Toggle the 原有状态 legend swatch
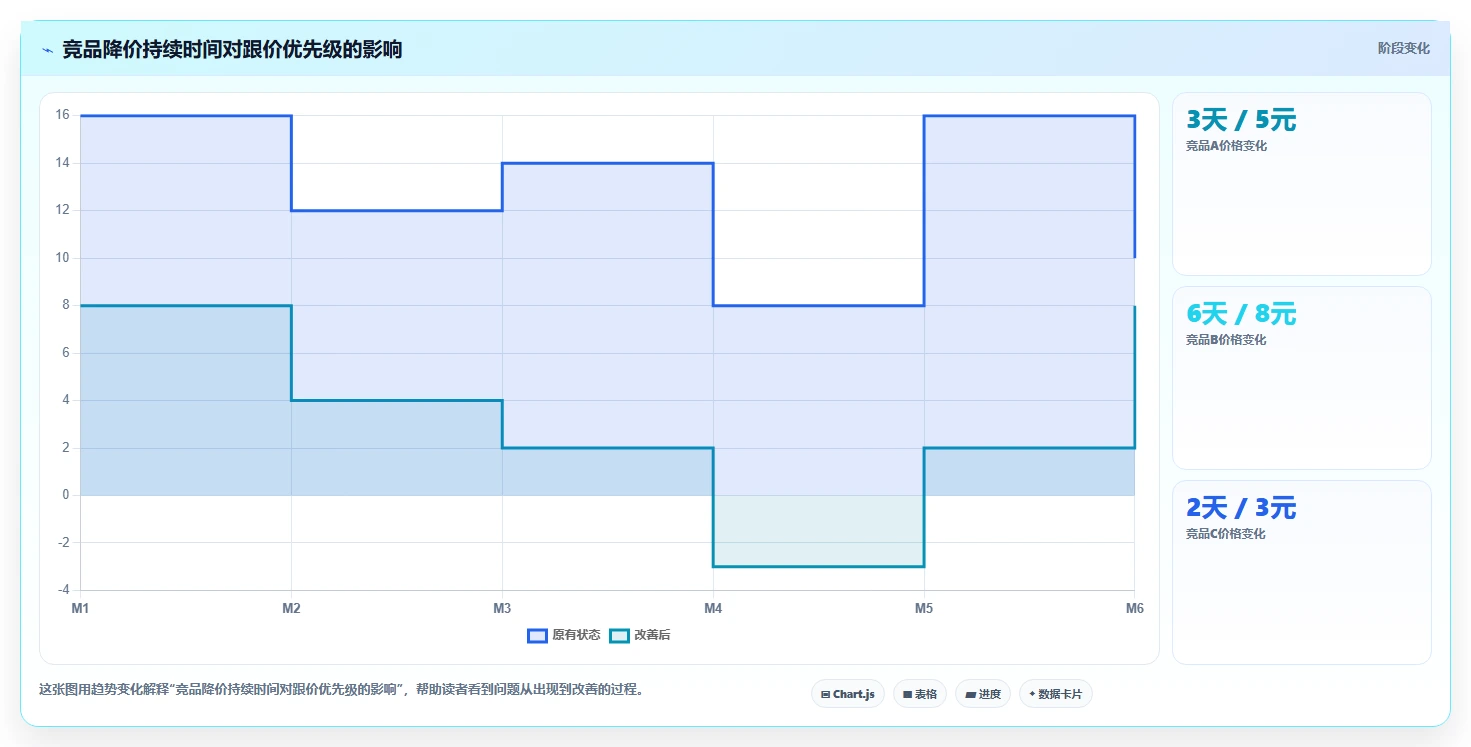This screenshot has height=747, width=1471. pos(537,636)
